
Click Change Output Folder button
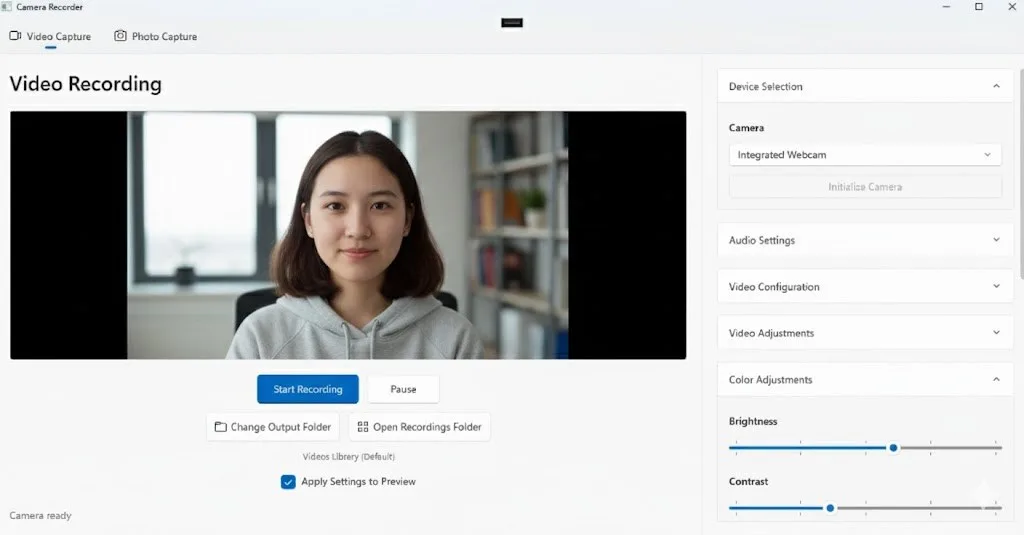[x=273, y=427]
